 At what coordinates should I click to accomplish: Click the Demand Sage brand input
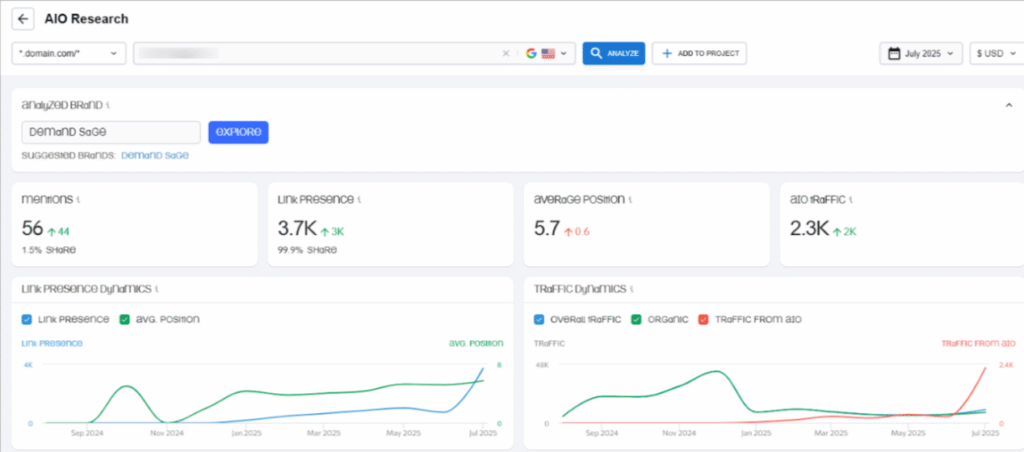(111, 132)
